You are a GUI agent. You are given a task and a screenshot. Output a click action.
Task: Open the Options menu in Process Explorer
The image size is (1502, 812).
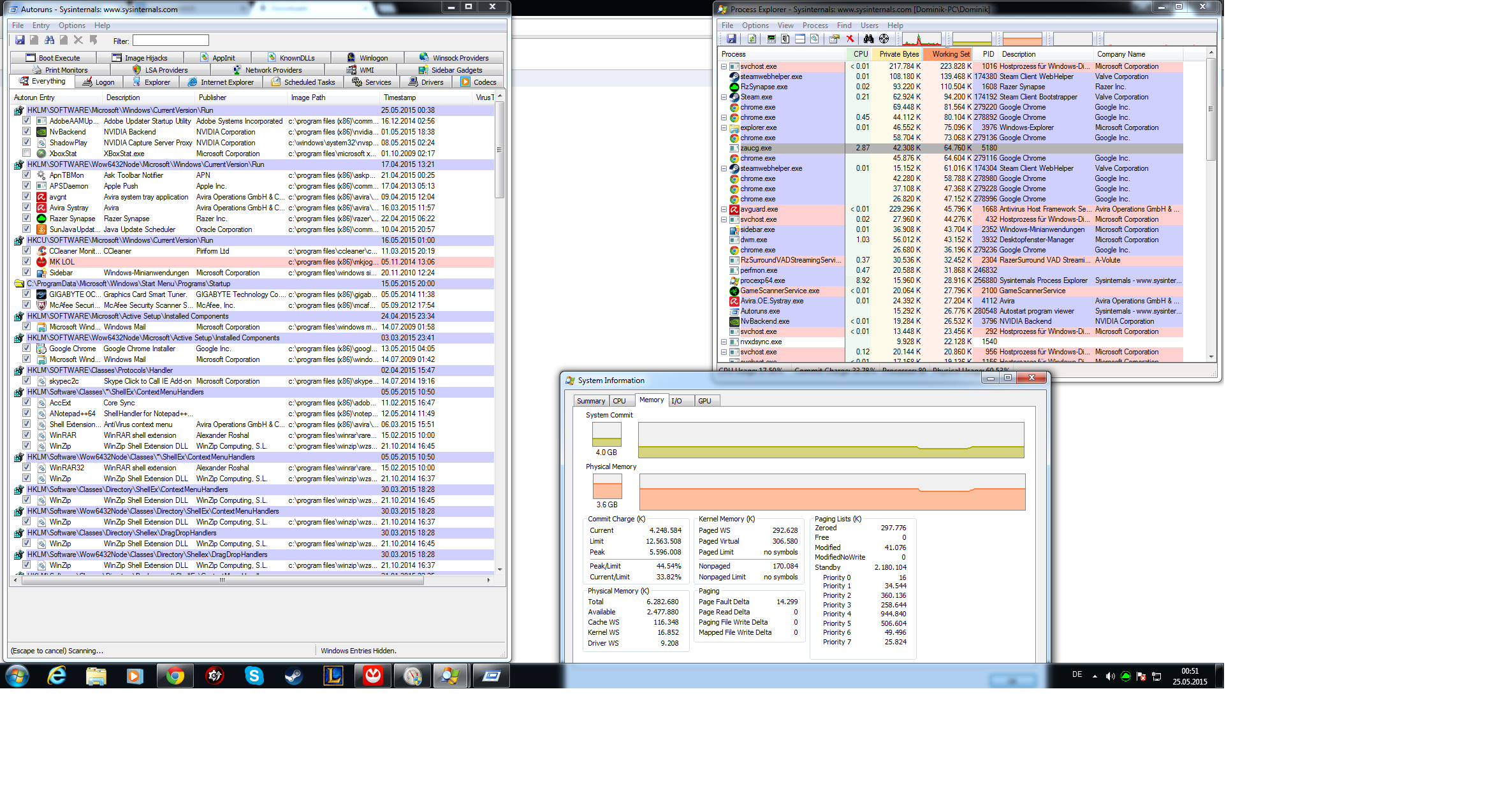(x=755, y=25)
